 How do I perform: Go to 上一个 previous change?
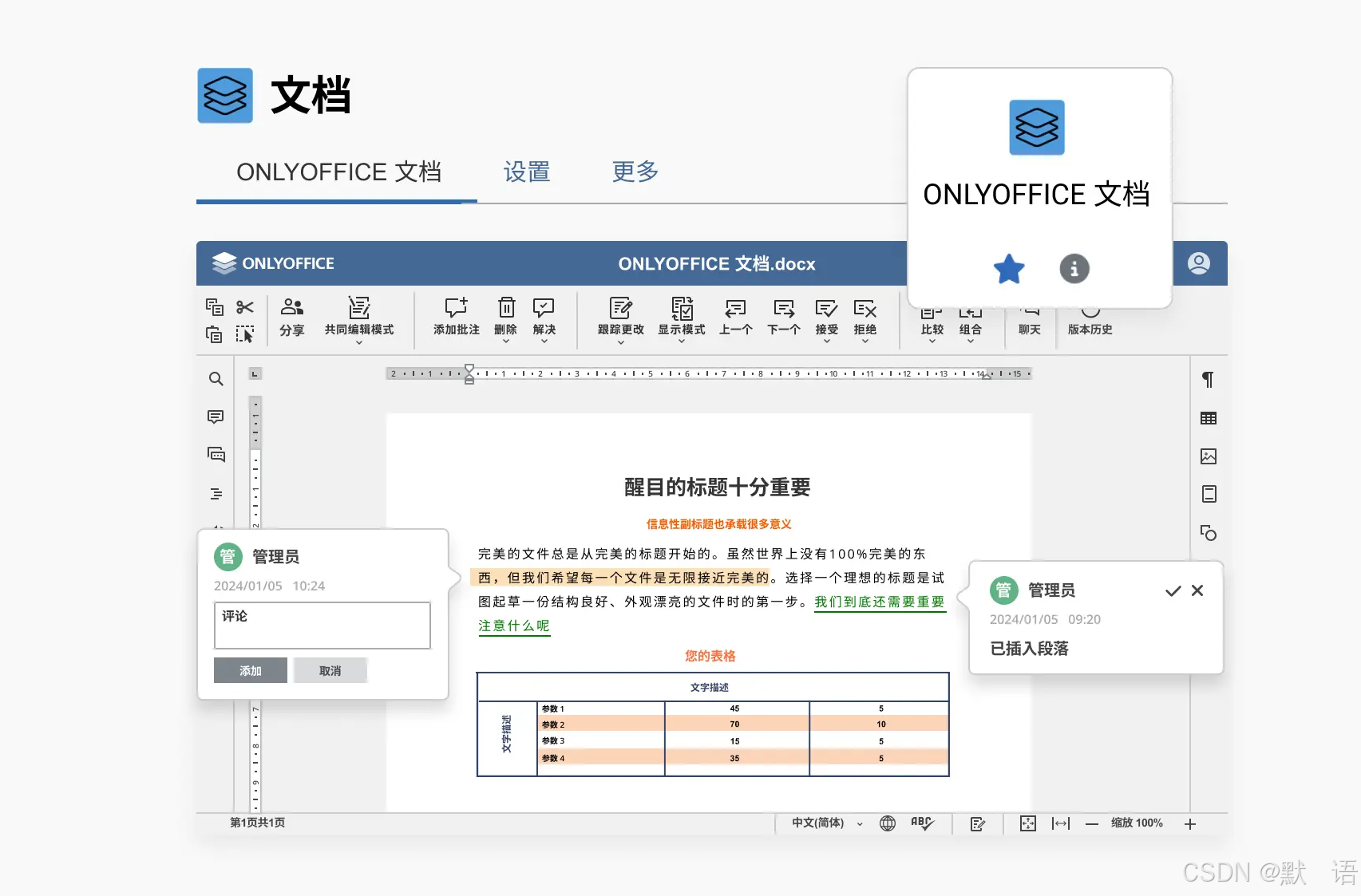coord(736,317)
